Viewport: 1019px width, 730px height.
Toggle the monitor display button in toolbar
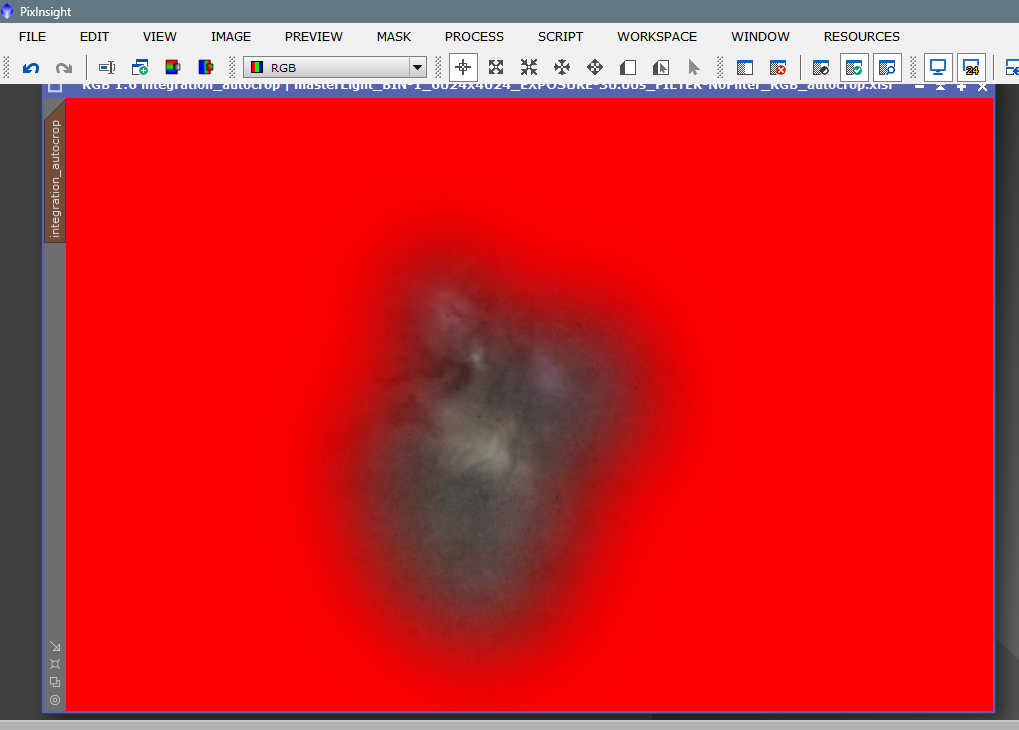pos(938,68)
